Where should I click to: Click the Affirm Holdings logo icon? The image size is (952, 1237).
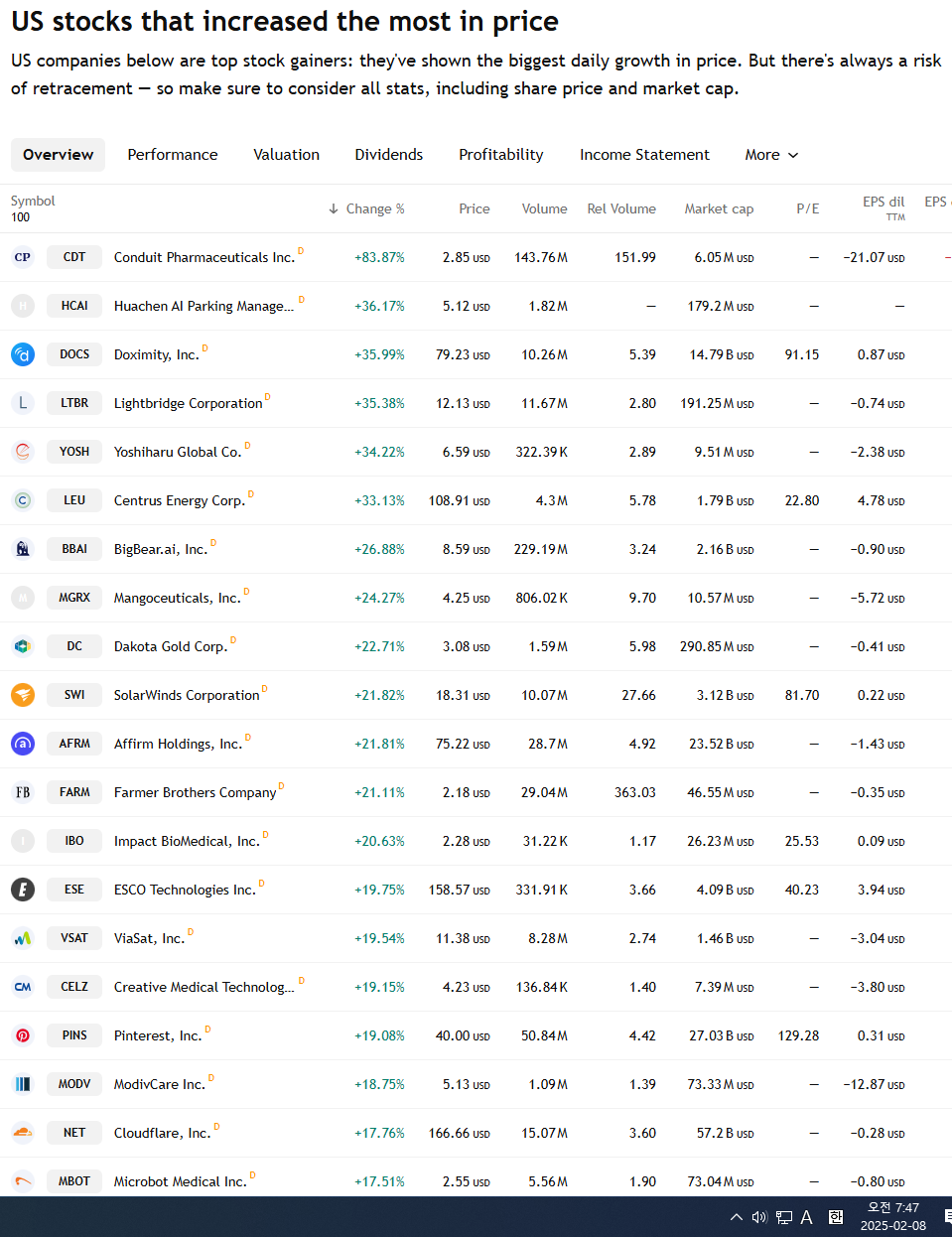pos(23,744)
